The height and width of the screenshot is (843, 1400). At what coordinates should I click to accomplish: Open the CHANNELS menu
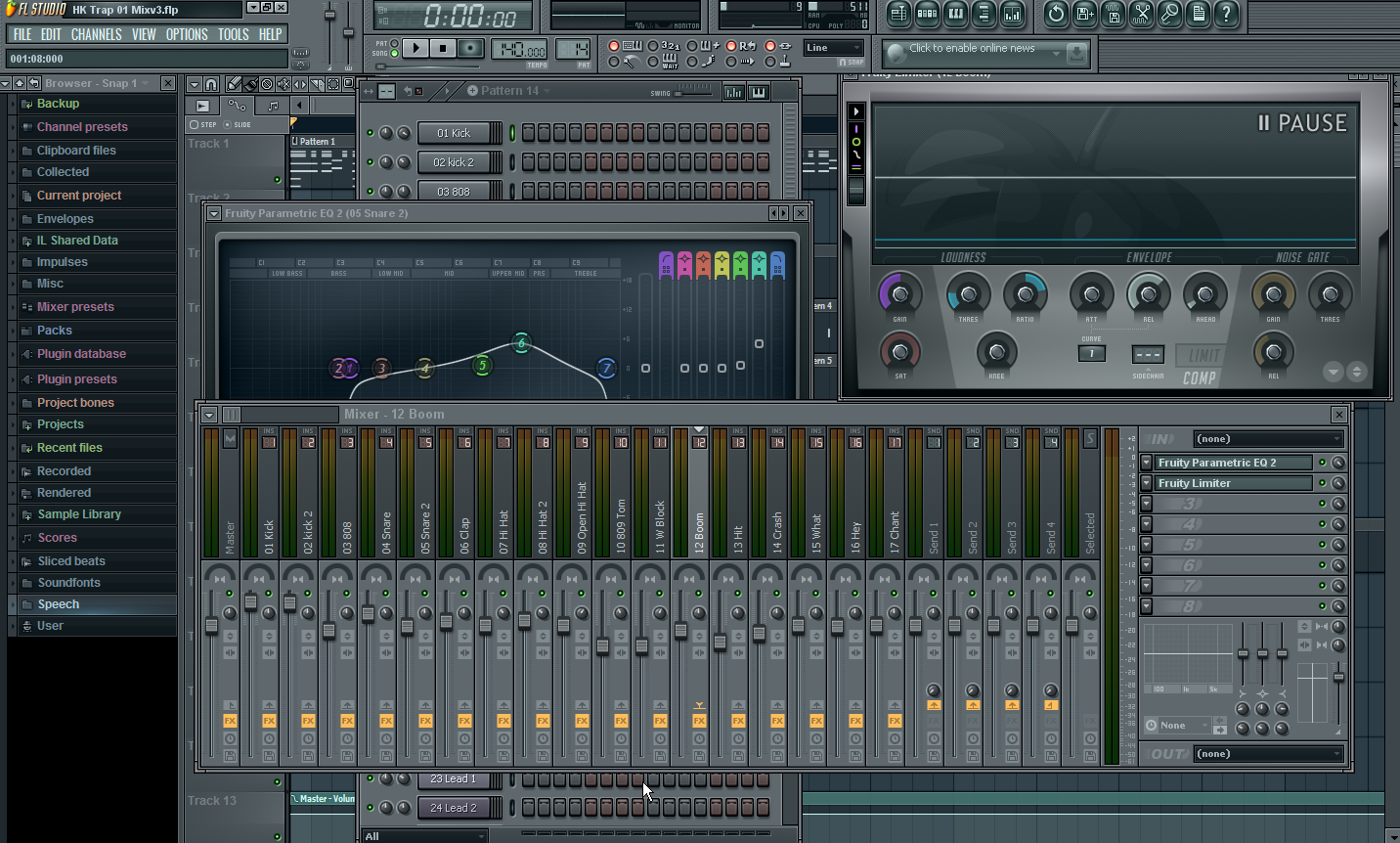[96, 34]
